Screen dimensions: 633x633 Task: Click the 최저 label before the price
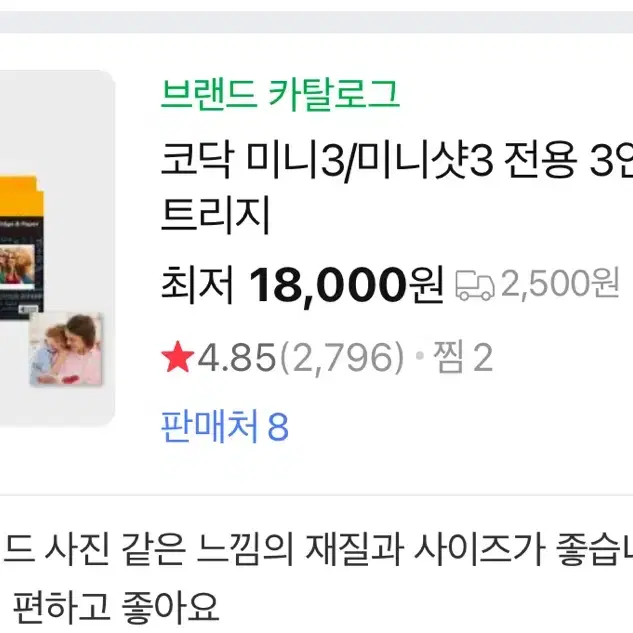(x=197, y=285)
